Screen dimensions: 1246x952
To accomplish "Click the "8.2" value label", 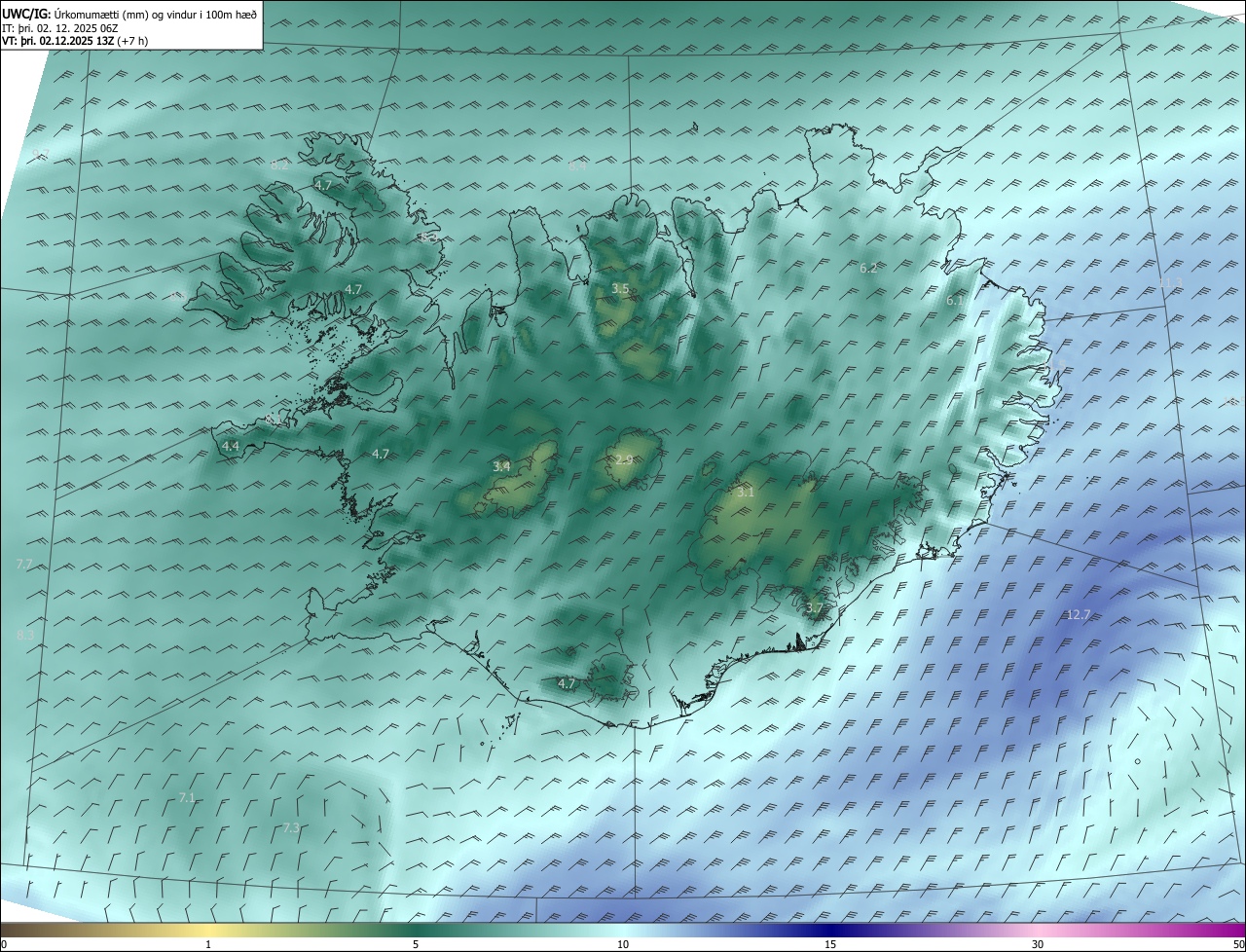I will [x=279, y=165].
